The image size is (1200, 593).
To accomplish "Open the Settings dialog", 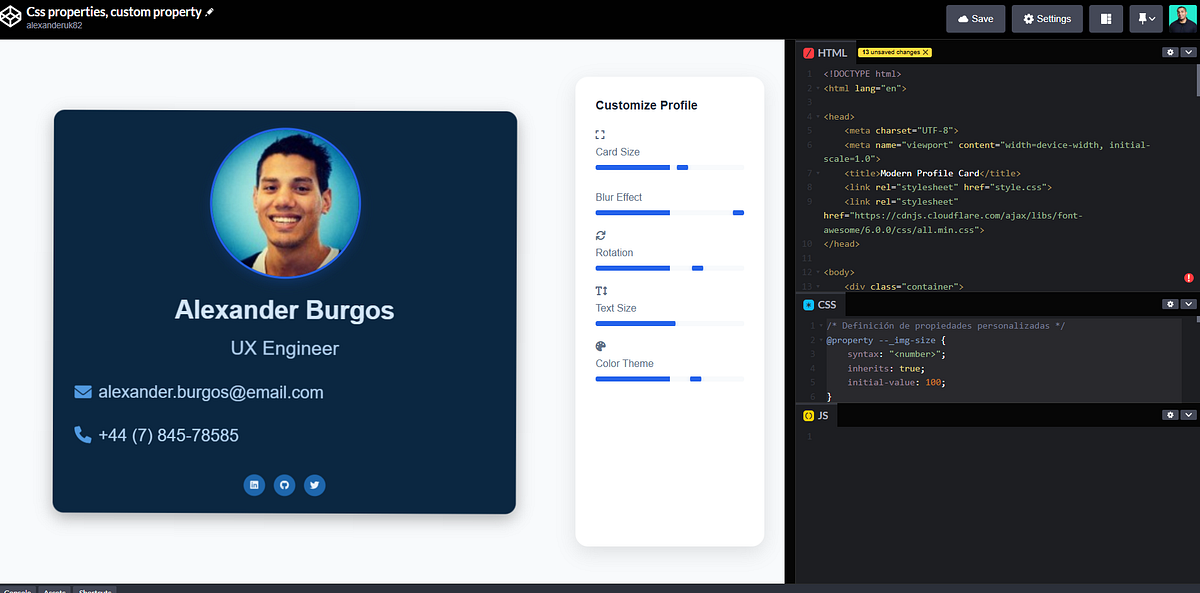I will point(1046,18).
